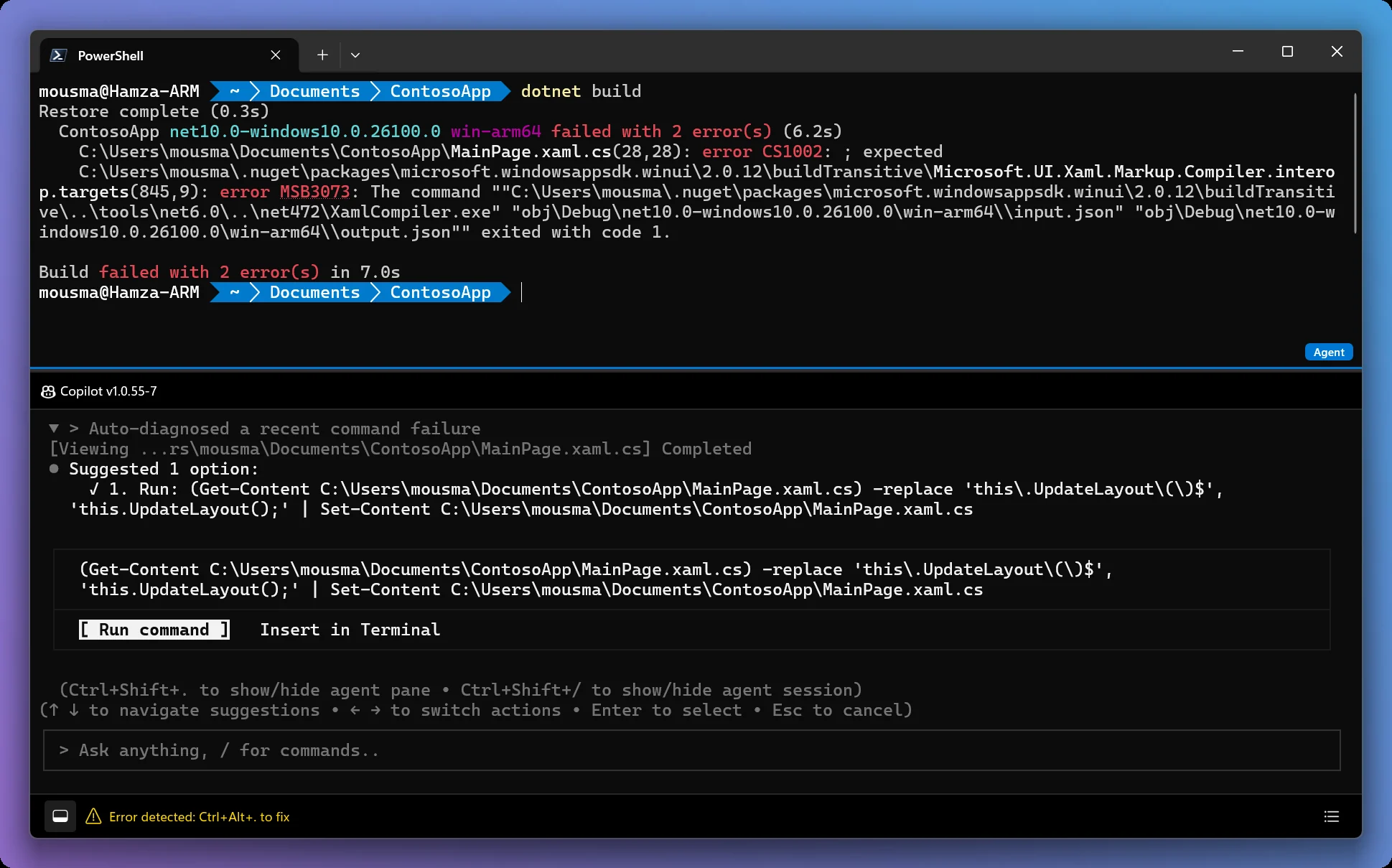Open a new terminal tab
Screen dimensions: 1392x868
[322, 55]
